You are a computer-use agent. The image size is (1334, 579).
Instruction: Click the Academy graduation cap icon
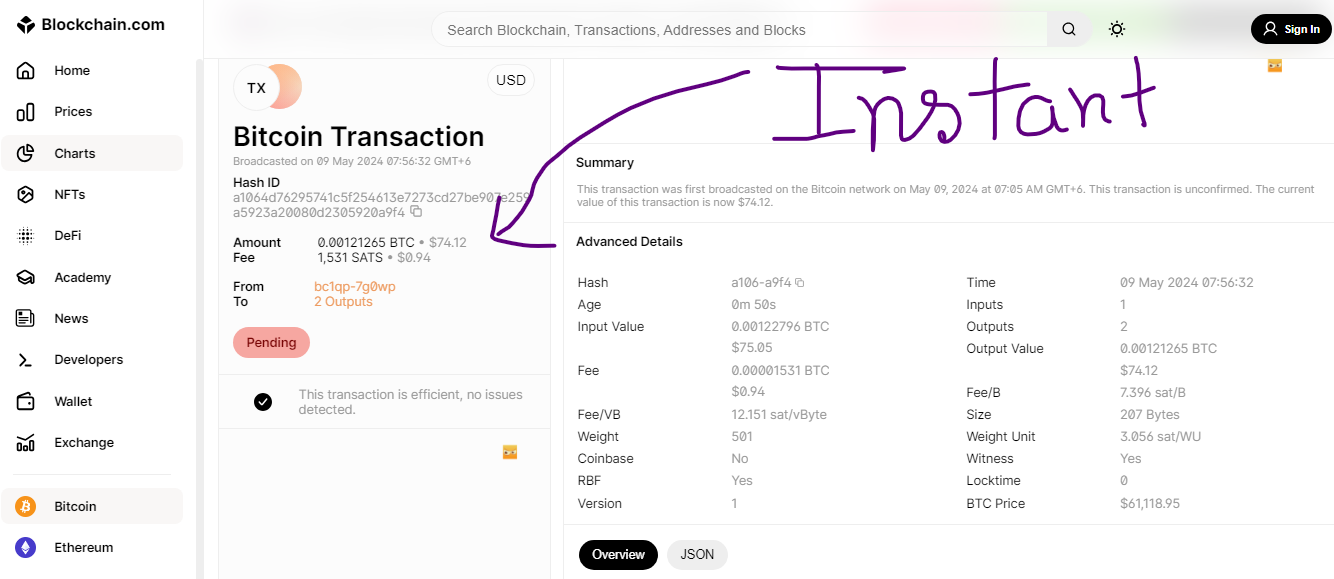click(26, 278)
